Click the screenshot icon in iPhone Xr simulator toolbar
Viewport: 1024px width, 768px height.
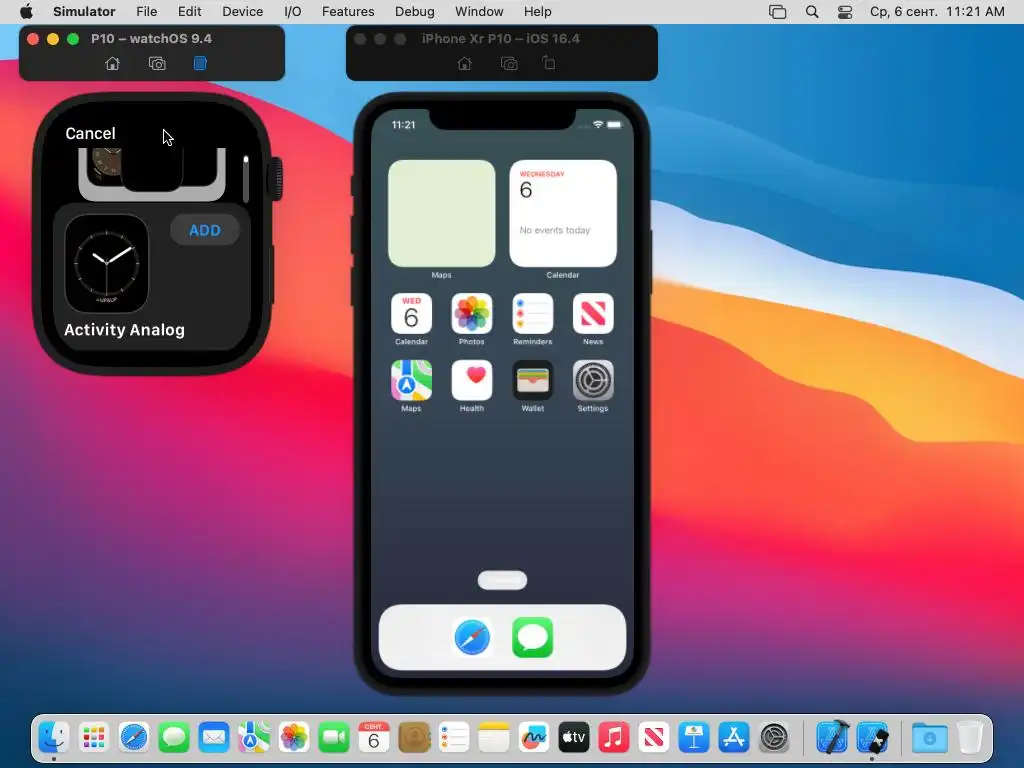[509, 63]
